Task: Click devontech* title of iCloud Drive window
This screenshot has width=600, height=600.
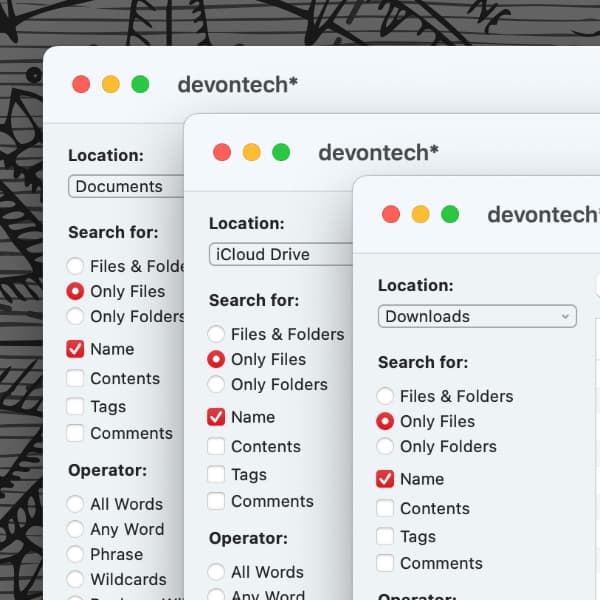Action: point(378,153)
